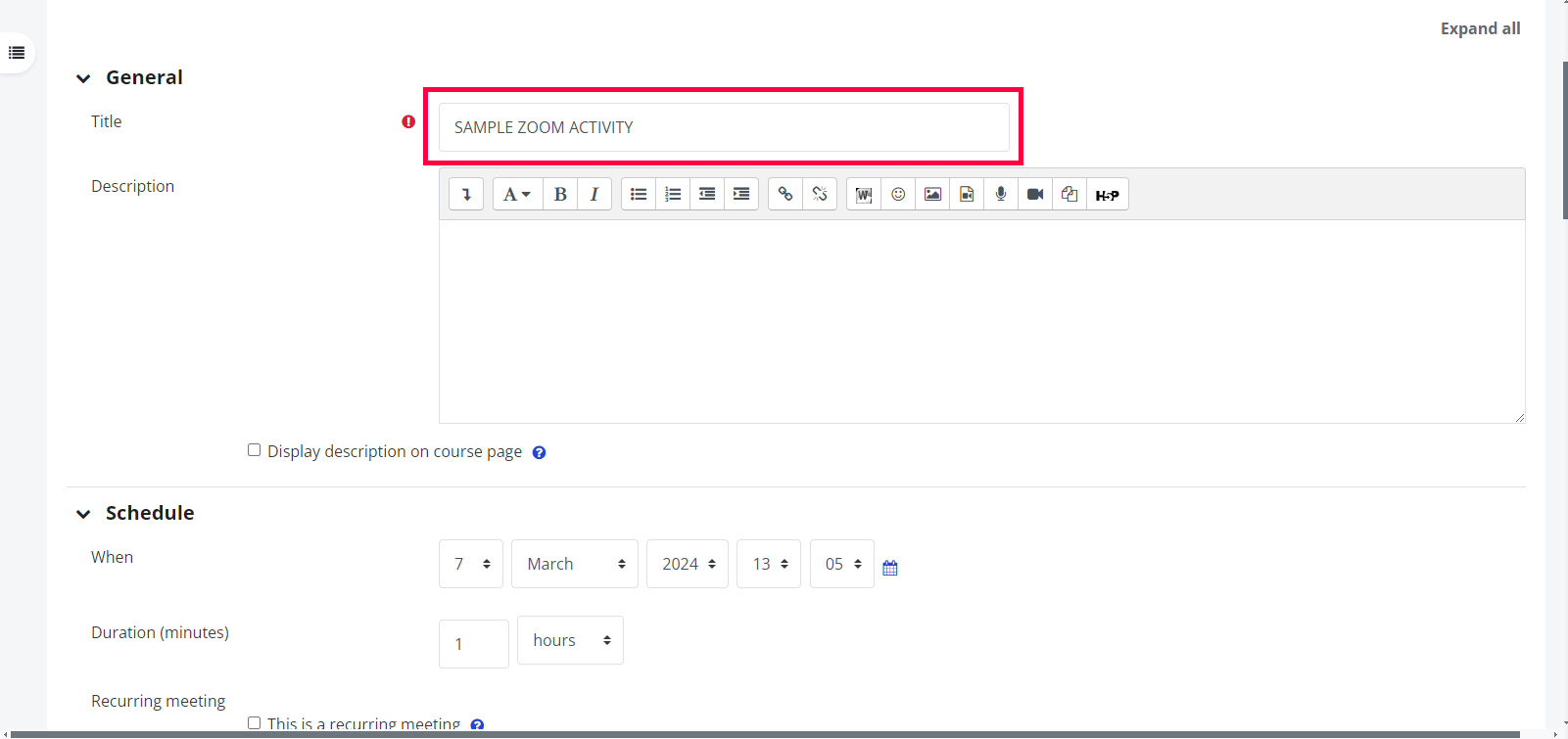
Task: Click the Description label
Action: (x=132, y=186)
